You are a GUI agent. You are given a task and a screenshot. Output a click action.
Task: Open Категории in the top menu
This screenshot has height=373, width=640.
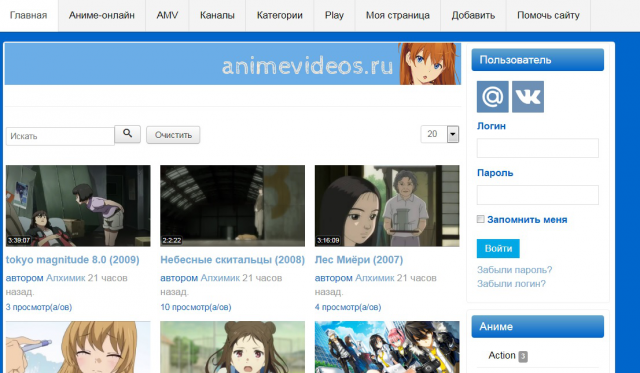[x=280, y=16]
